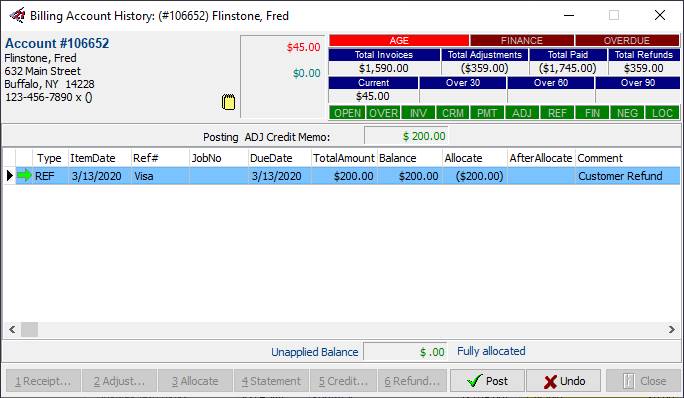Screen dimensions: 684x398
Task: Click the teal $0.00 amount
Action: click(307, 73)
